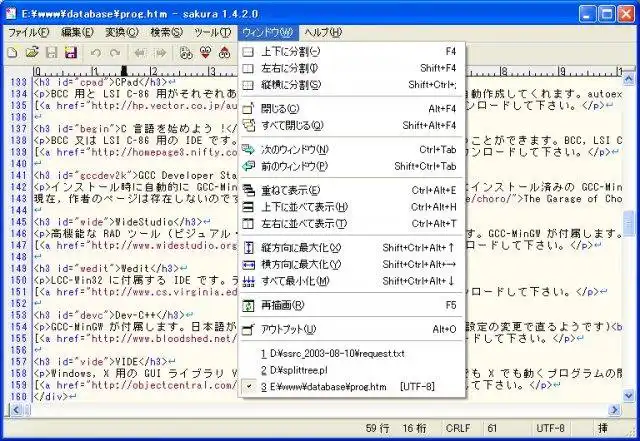Click the Jump forward right-arrow icon
This screenshot has width=640, height=441.
point(161,53)
